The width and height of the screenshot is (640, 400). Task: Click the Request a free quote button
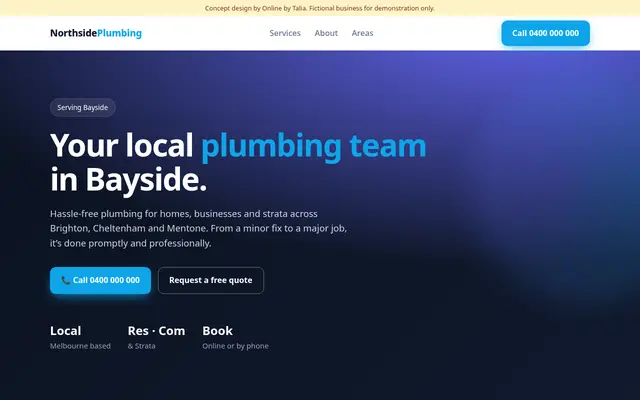click(211, 280)
